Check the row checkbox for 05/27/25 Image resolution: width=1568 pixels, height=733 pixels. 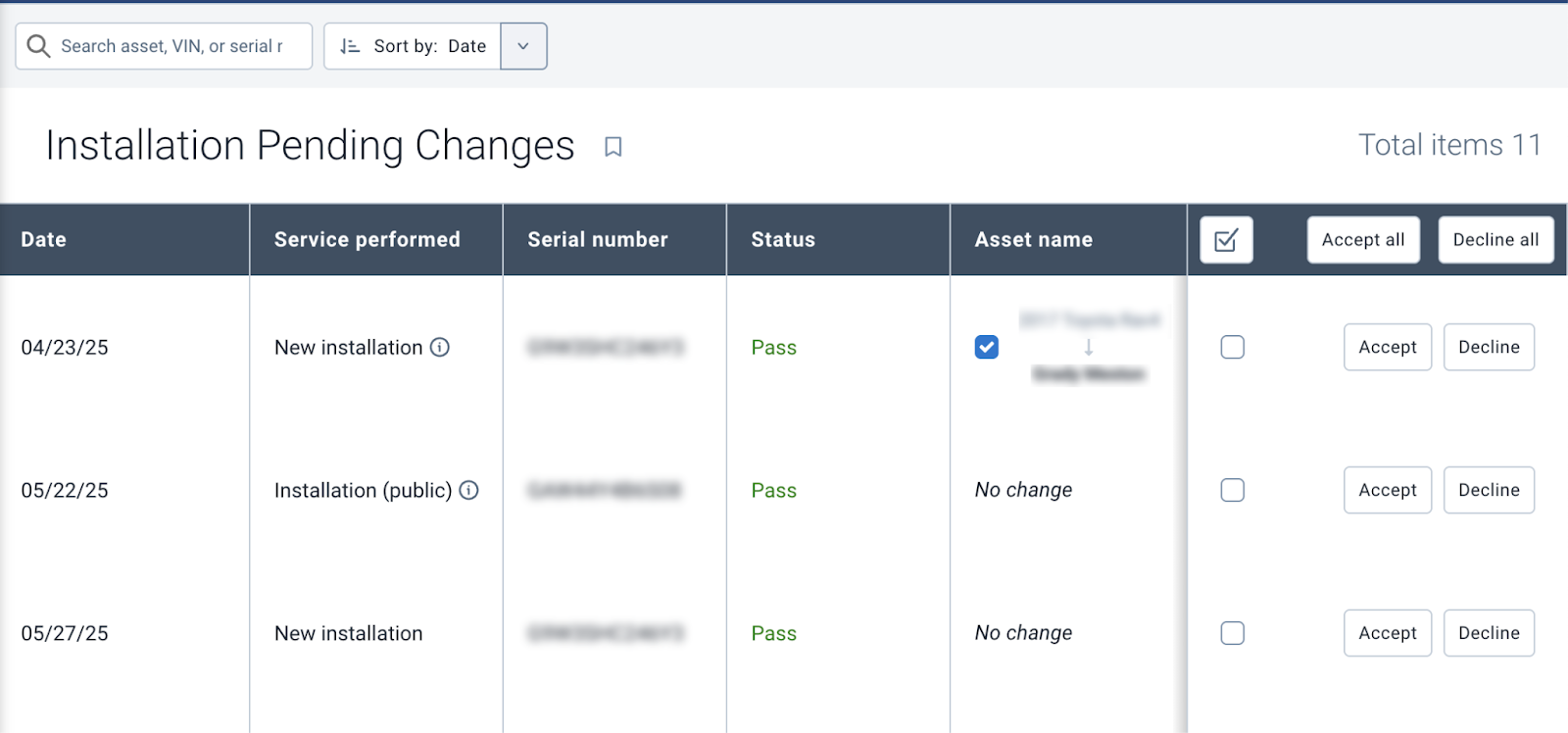(x=1232, y=633)
